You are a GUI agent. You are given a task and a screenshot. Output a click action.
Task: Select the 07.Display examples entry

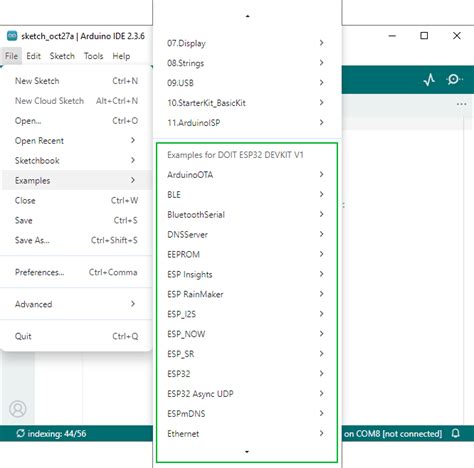click(247, 43)
